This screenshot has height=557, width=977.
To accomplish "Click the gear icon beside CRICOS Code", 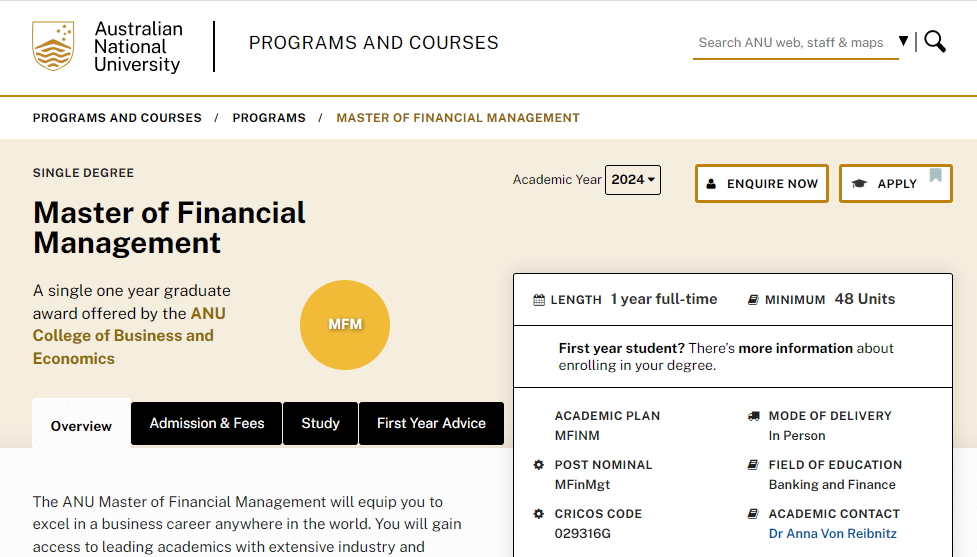I will pyautogui.click(x=539, y=514).
